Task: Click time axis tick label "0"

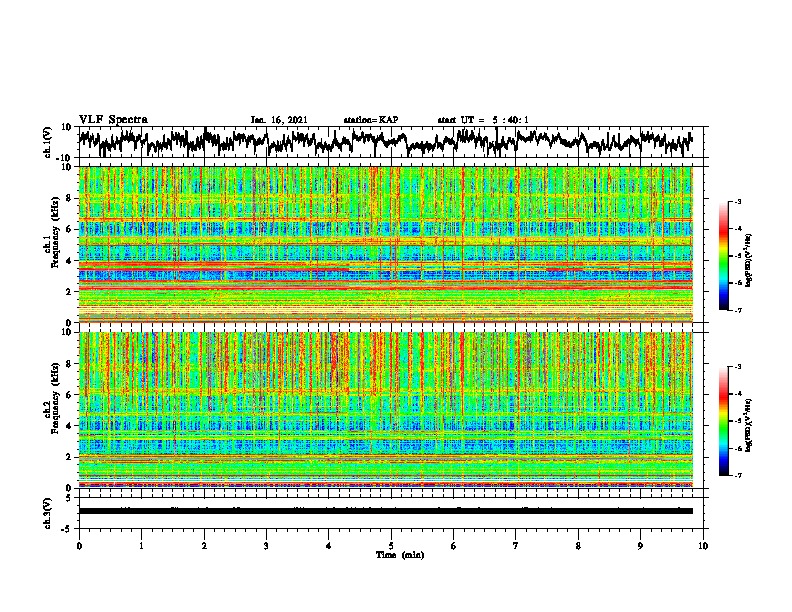Action: coord(79,546)
